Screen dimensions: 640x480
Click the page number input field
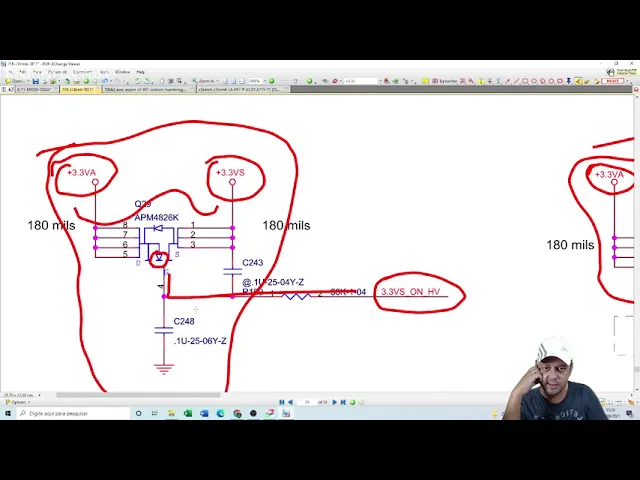(307, 402)
